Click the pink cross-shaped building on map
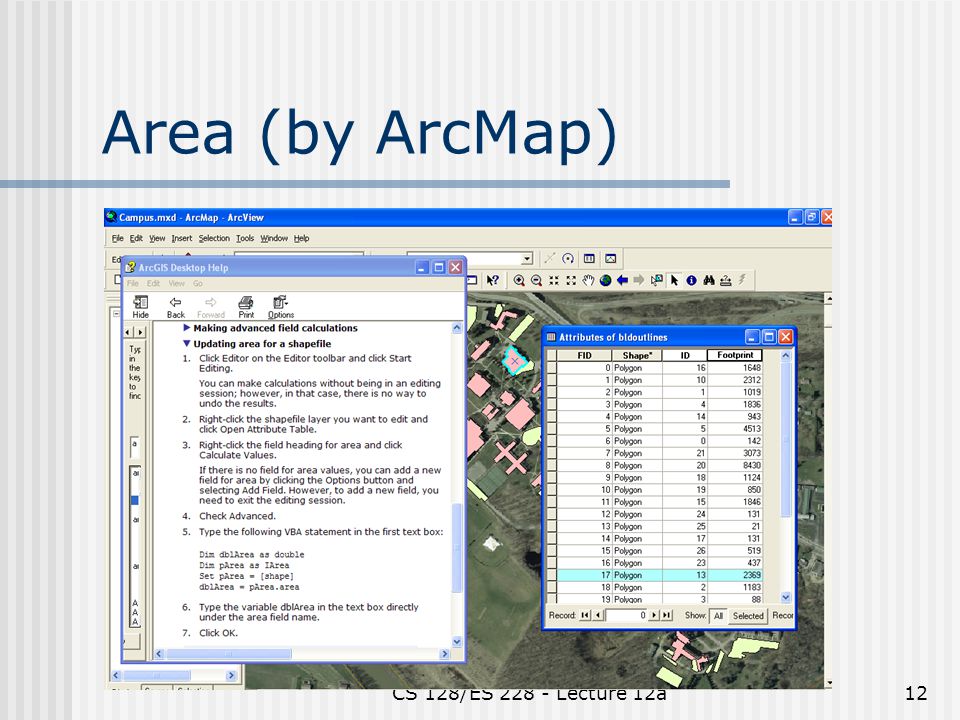The height and width of the screenshot is (720, 960). [x=511, y=457]
